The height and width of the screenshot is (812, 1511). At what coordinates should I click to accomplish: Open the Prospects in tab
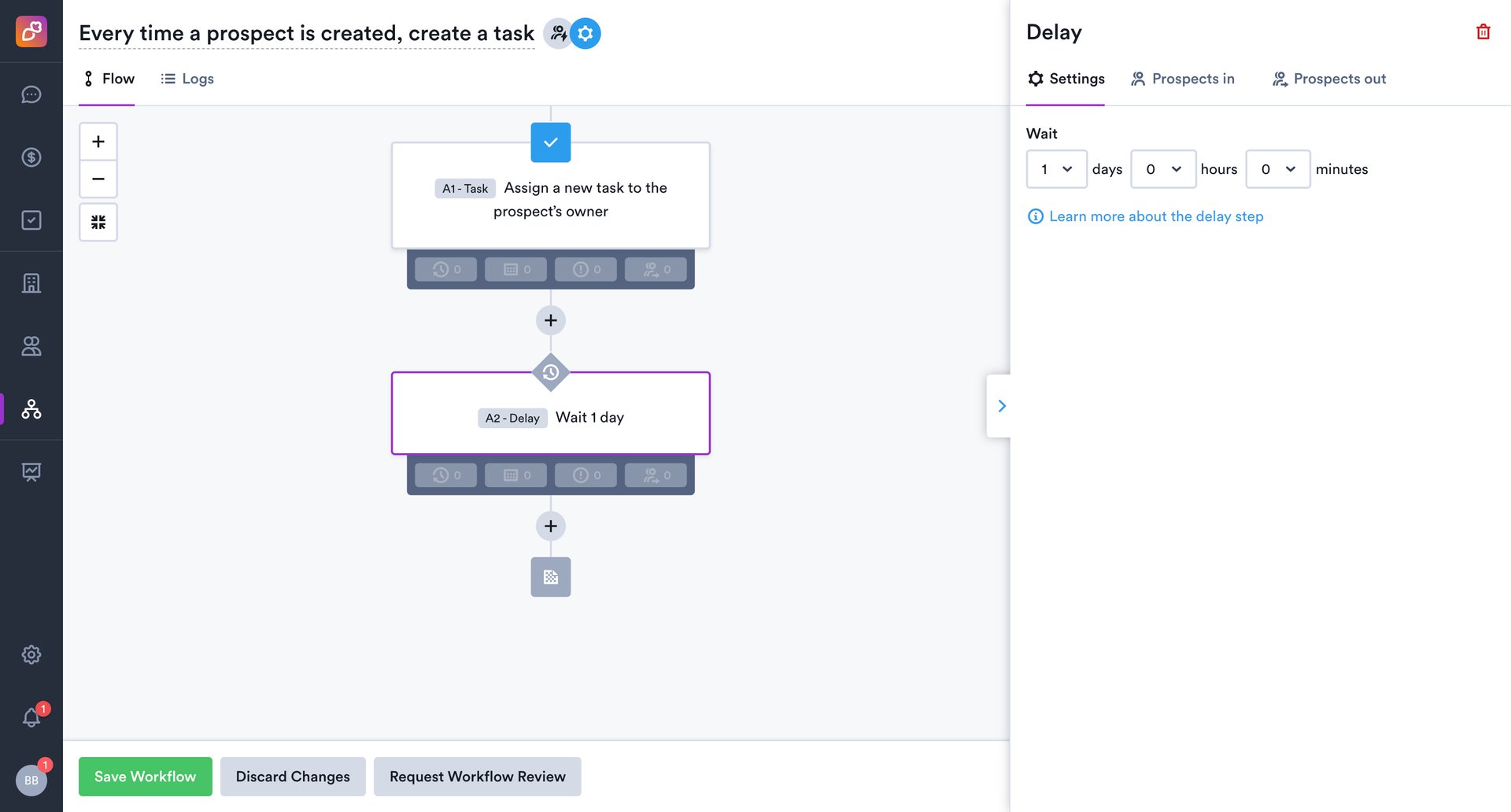pos(1183,78)
